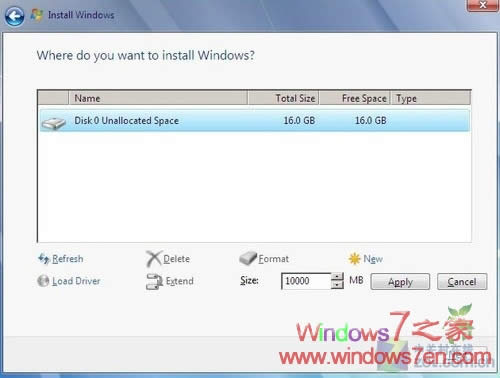This screenshot has height=378, width=500.
Task: Click the hard drive icon for Disk 0
Action: (53, 123)
